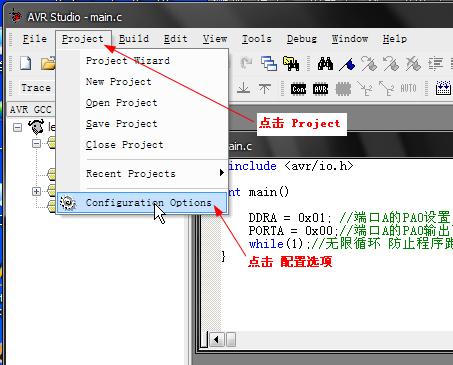The height and width of the screenshot is (365, 453).
Task: Click the dotted grid with down-arrows icon
Action: click(x=443, y=88)
